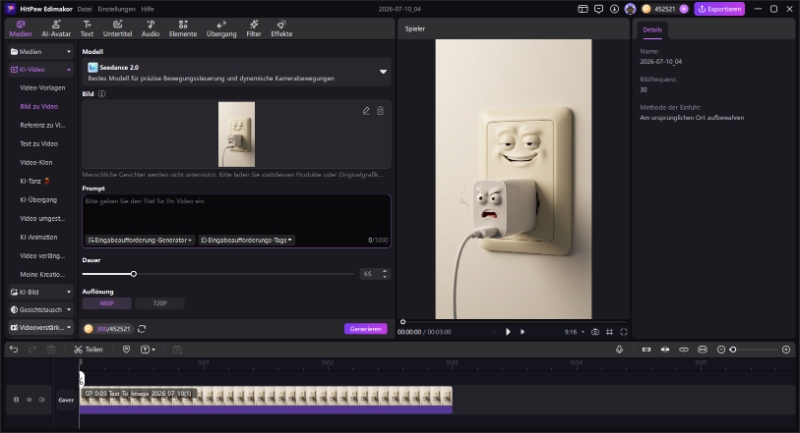Add a marker with shield icon
Image resolution: width=800 pixels, height=433 pixels.
127,349
